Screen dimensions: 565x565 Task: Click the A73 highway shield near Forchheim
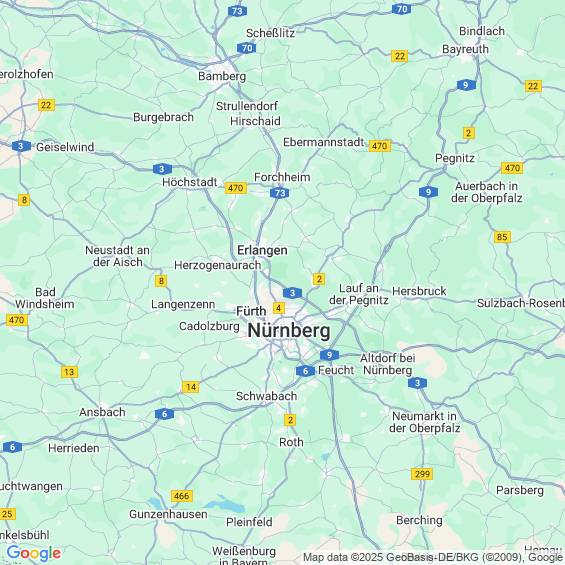tap(280, 193)
